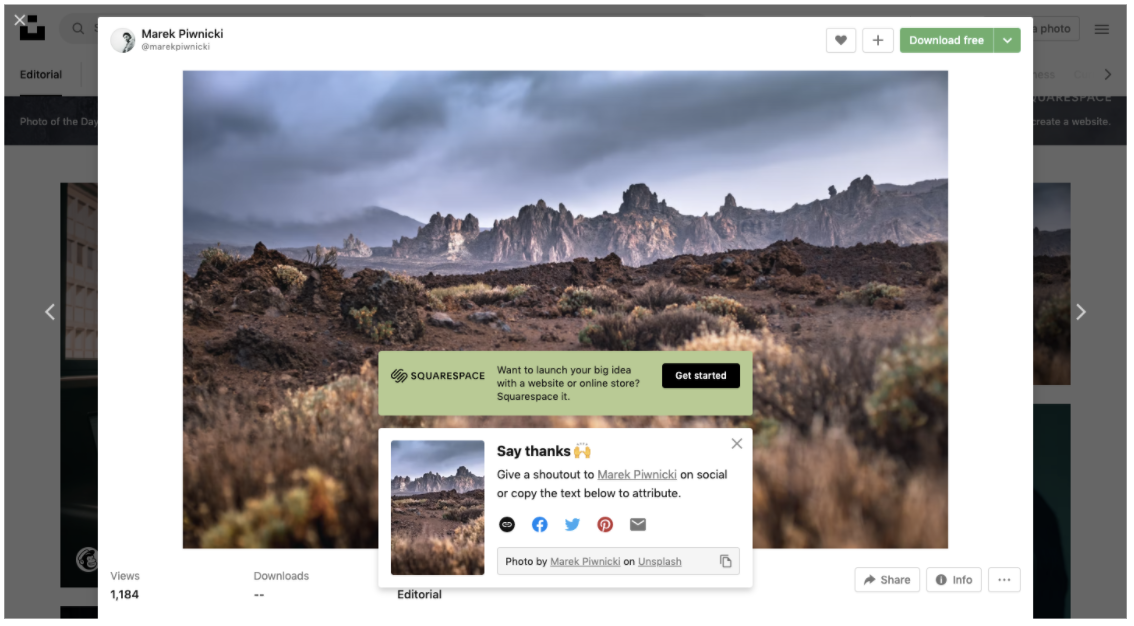Share photo via email icon
The width and height of the screenshot is (1134, 626).
coord(637,525)
